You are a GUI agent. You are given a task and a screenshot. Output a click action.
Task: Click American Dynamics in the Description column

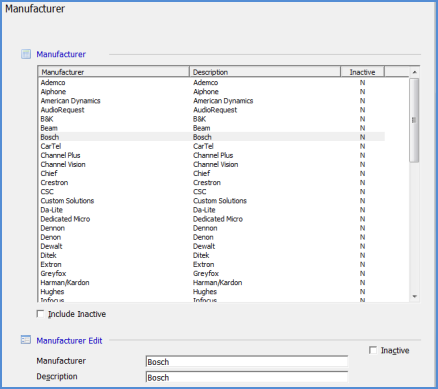(x=223, y=101)
